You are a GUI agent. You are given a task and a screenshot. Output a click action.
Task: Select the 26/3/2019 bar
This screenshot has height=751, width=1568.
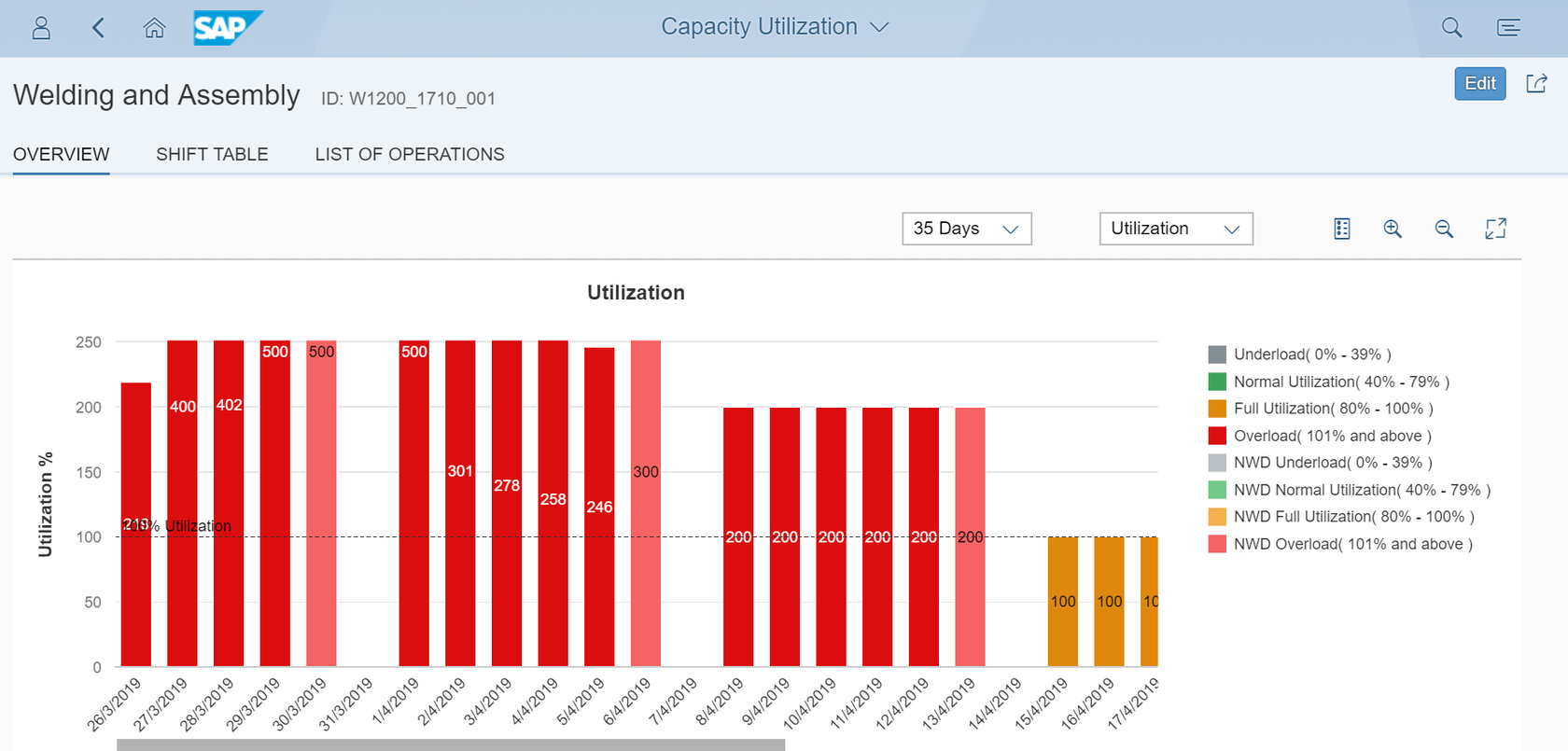pyautogui.click(x=136, y=524)
